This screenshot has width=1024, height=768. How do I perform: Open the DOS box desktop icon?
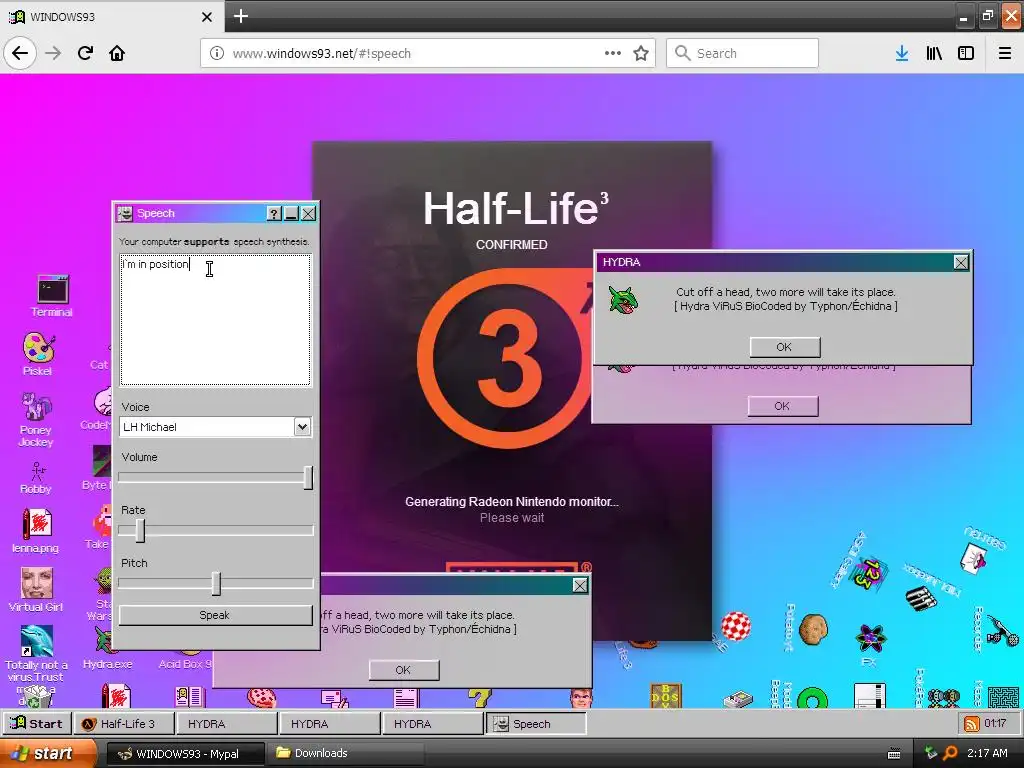coord(665,696)
